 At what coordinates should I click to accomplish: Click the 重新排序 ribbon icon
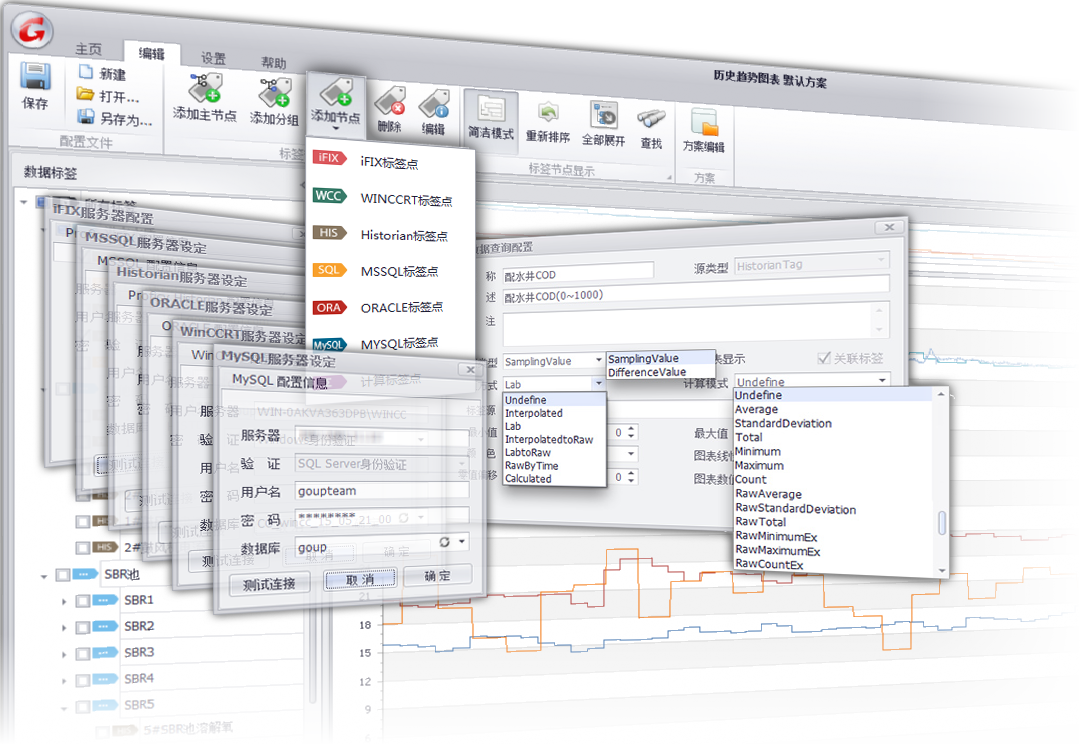(x=548, y=112)
